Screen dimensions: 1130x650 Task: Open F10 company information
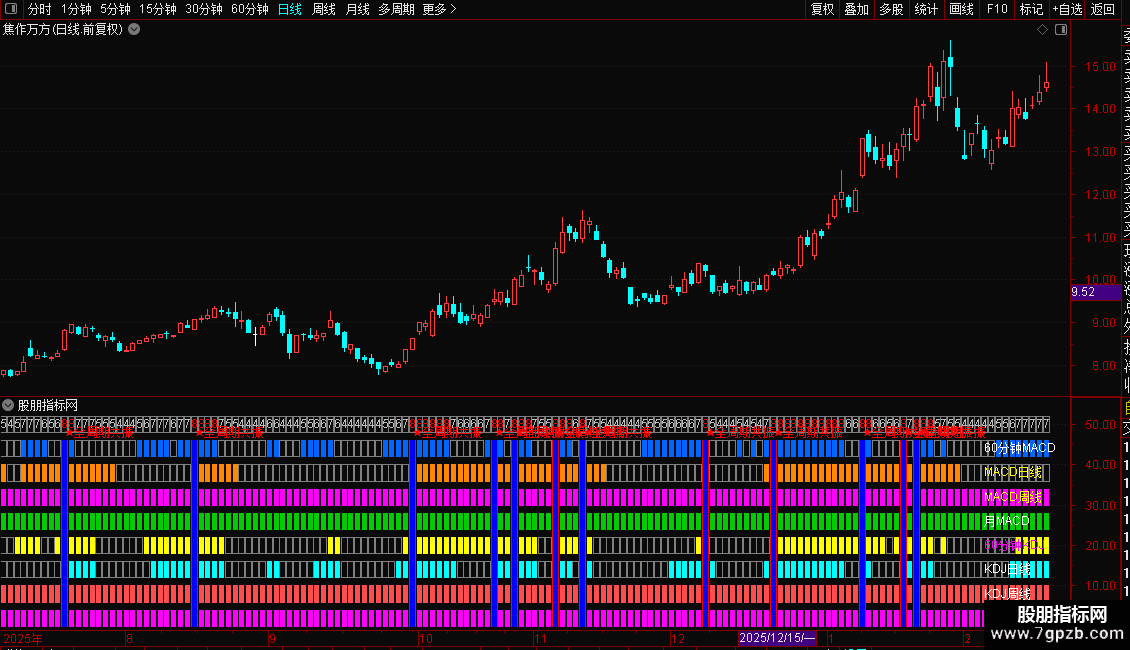pyautogui.click(x=997, y=9)
